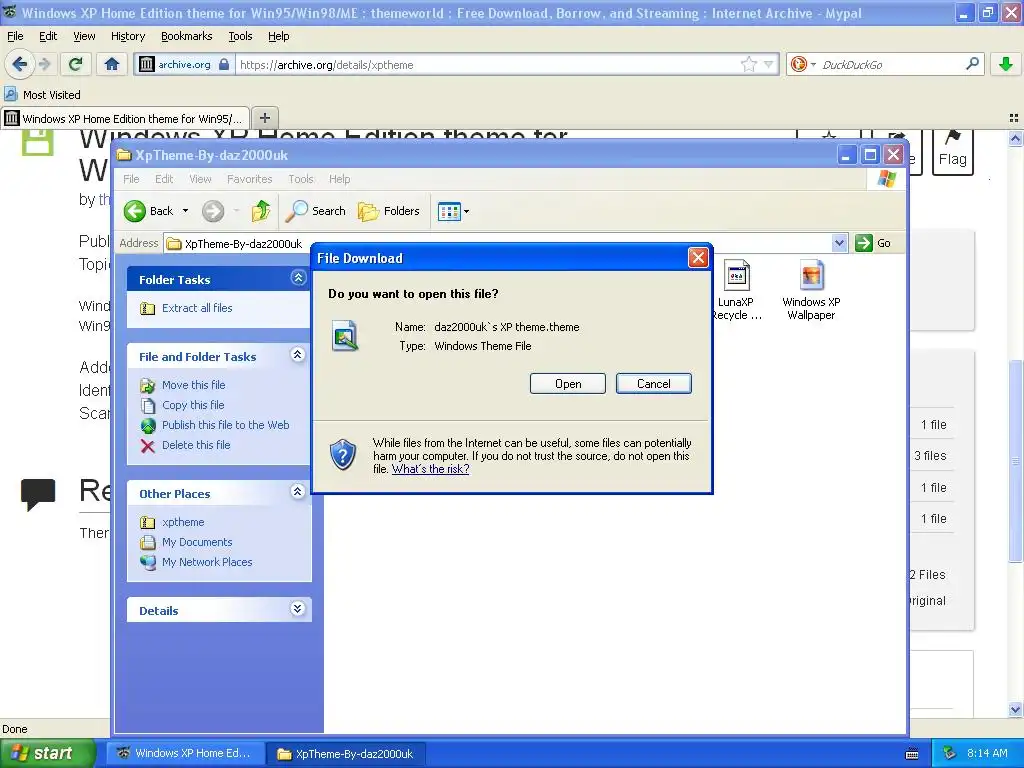Go back in Mypal browser
Image resolution: width=1024 pixels, height=768 pixels.
pyautogui.click(x=20, y=64)
